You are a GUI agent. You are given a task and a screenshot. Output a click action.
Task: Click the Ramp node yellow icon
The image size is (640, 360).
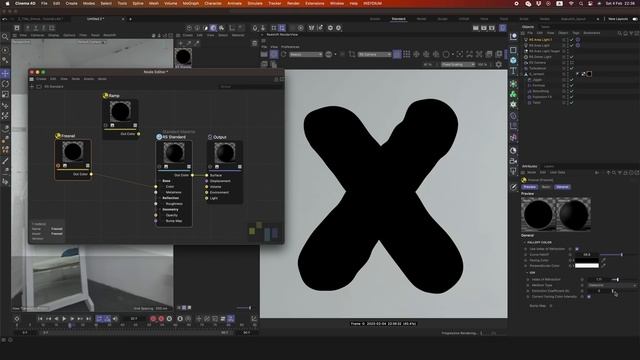[x=105, y=96]
